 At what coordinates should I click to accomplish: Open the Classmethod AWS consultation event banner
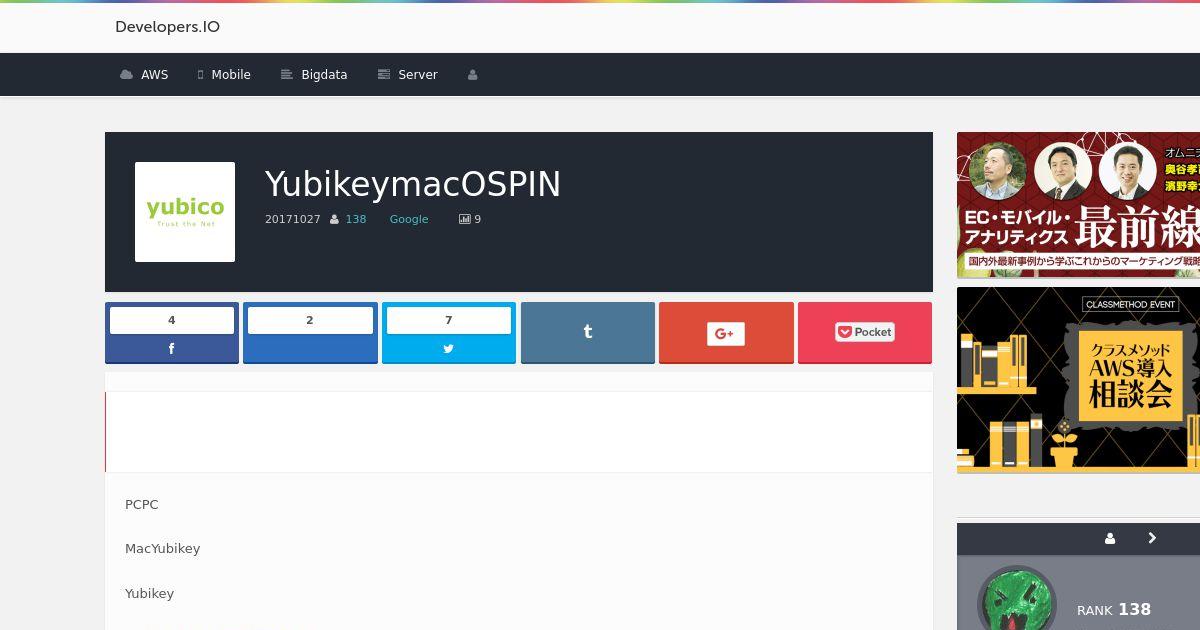[1078, 380]
